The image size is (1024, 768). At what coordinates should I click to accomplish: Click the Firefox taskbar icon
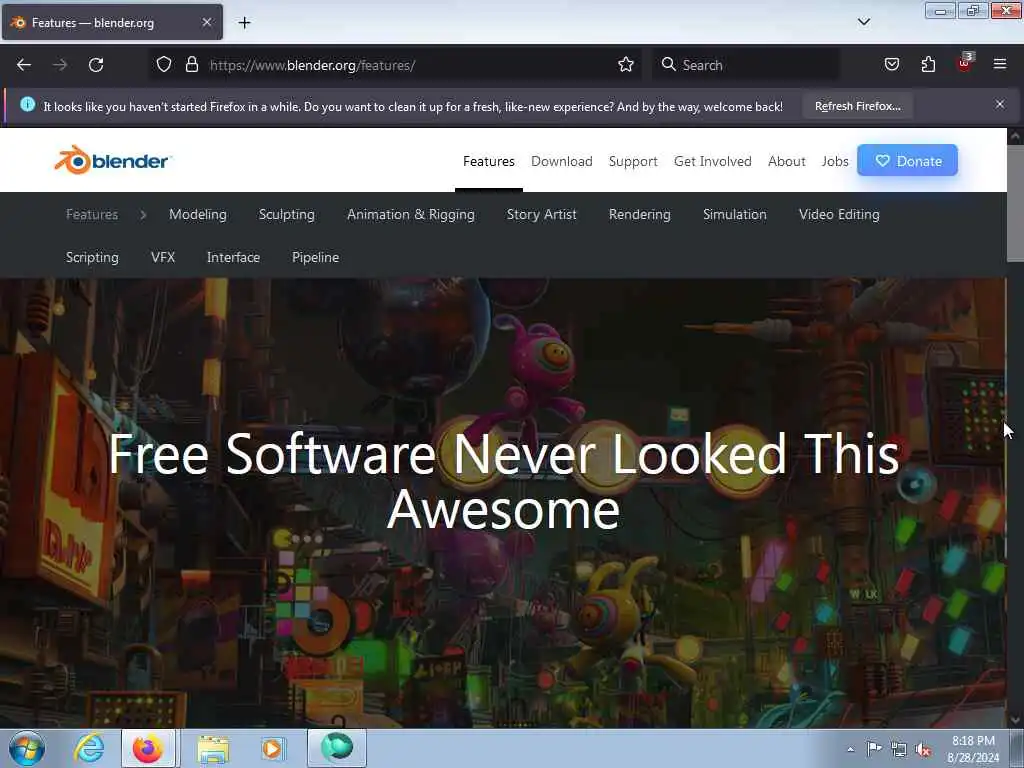148,748
